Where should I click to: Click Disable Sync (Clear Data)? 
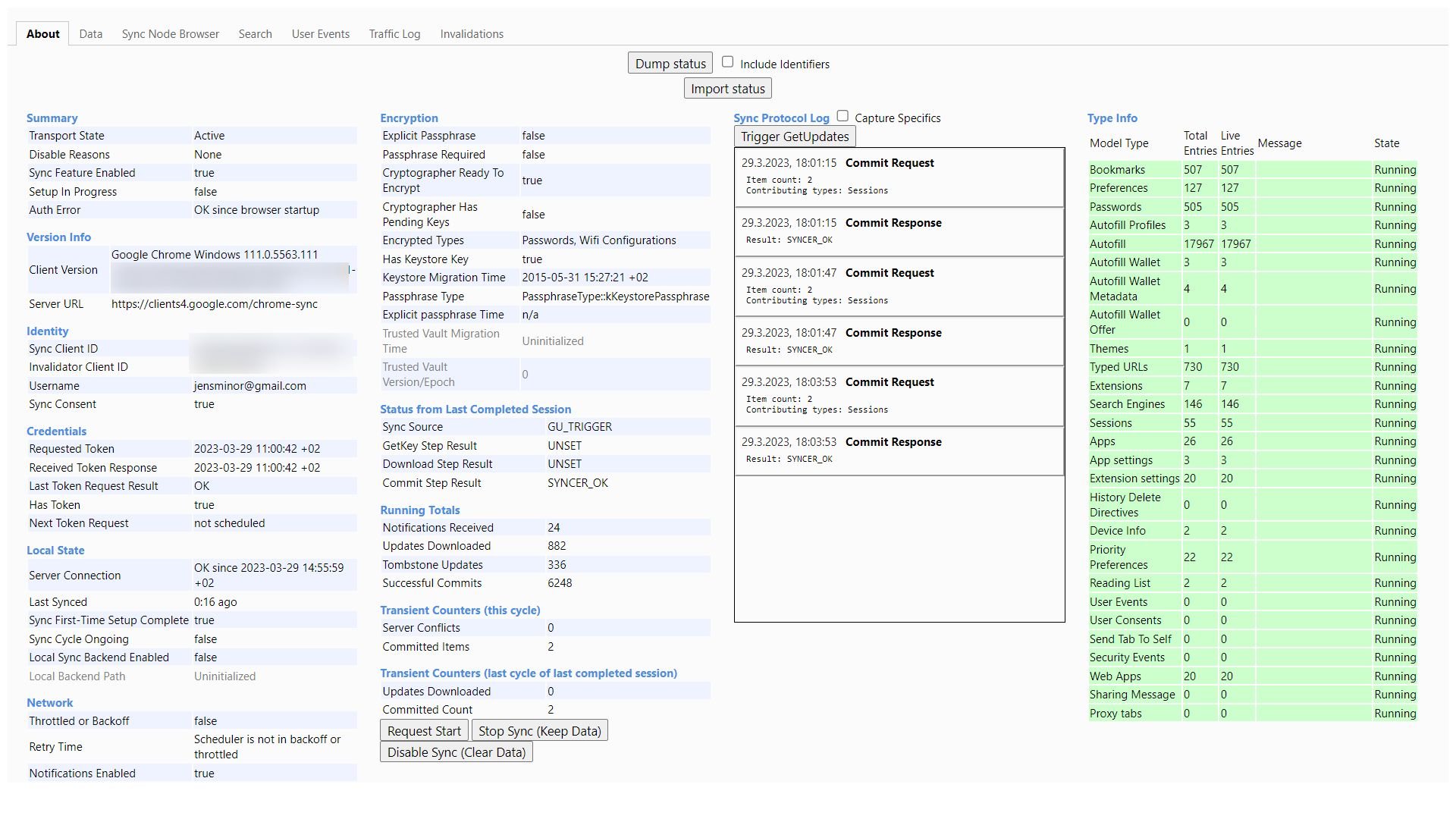[x=456, y=752]
